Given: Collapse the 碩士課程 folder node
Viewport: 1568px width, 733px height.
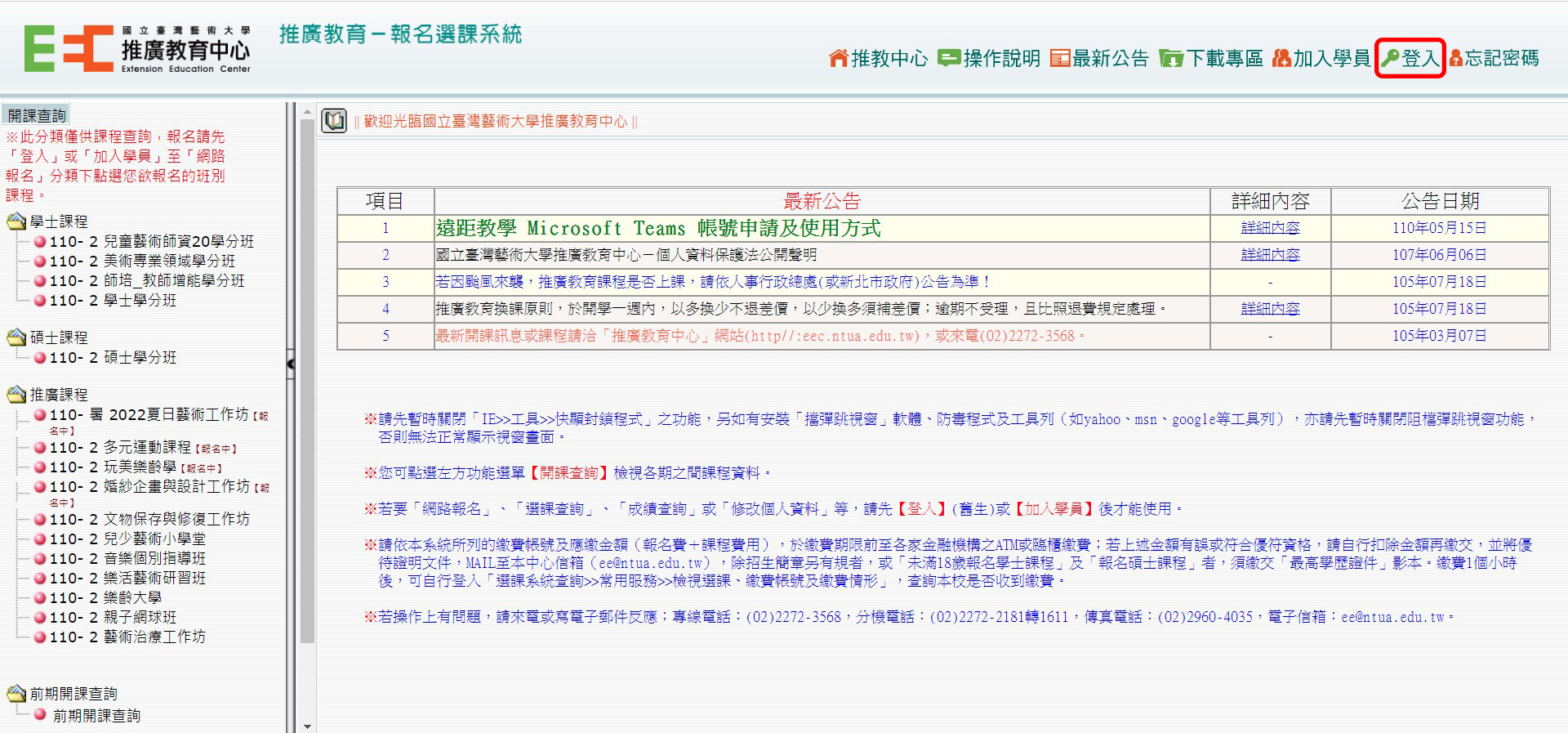Looking at the screenshot, I should (16, 337).
